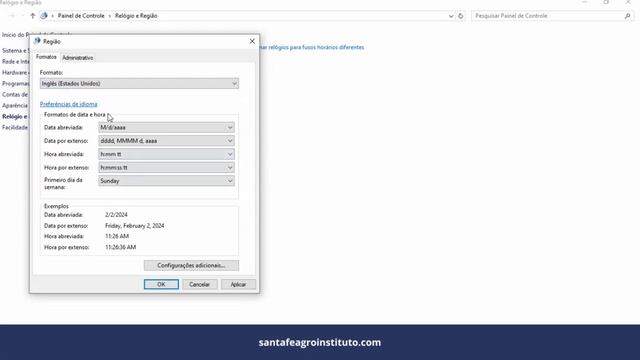Viewport: 640px width, 360px height.
Task: Click the back arrow in Control Panel
Action: pos(12,16)
